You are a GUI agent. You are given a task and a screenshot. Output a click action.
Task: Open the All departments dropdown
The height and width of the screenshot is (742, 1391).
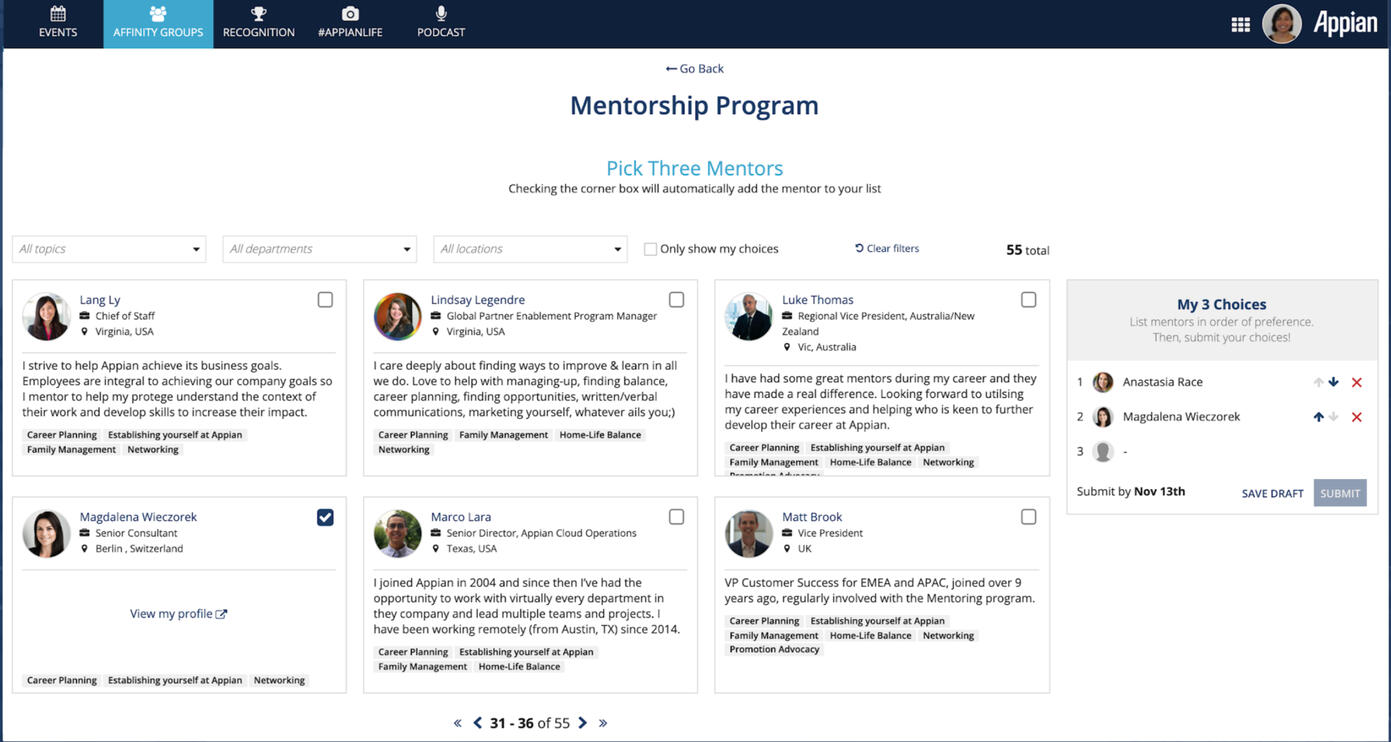[319, 249]
